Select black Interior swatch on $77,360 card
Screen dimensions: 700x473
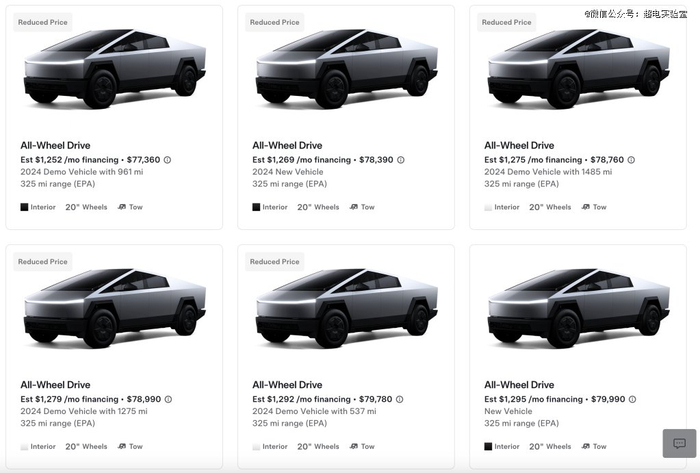coord(24,207)
